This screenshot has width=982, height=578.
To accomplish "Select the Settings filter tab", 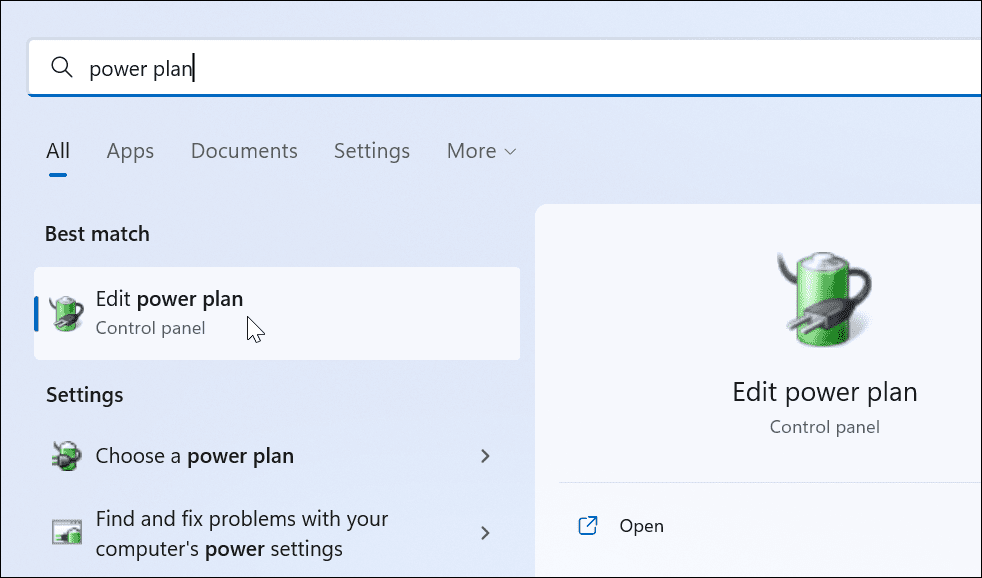I will point(372,151).
